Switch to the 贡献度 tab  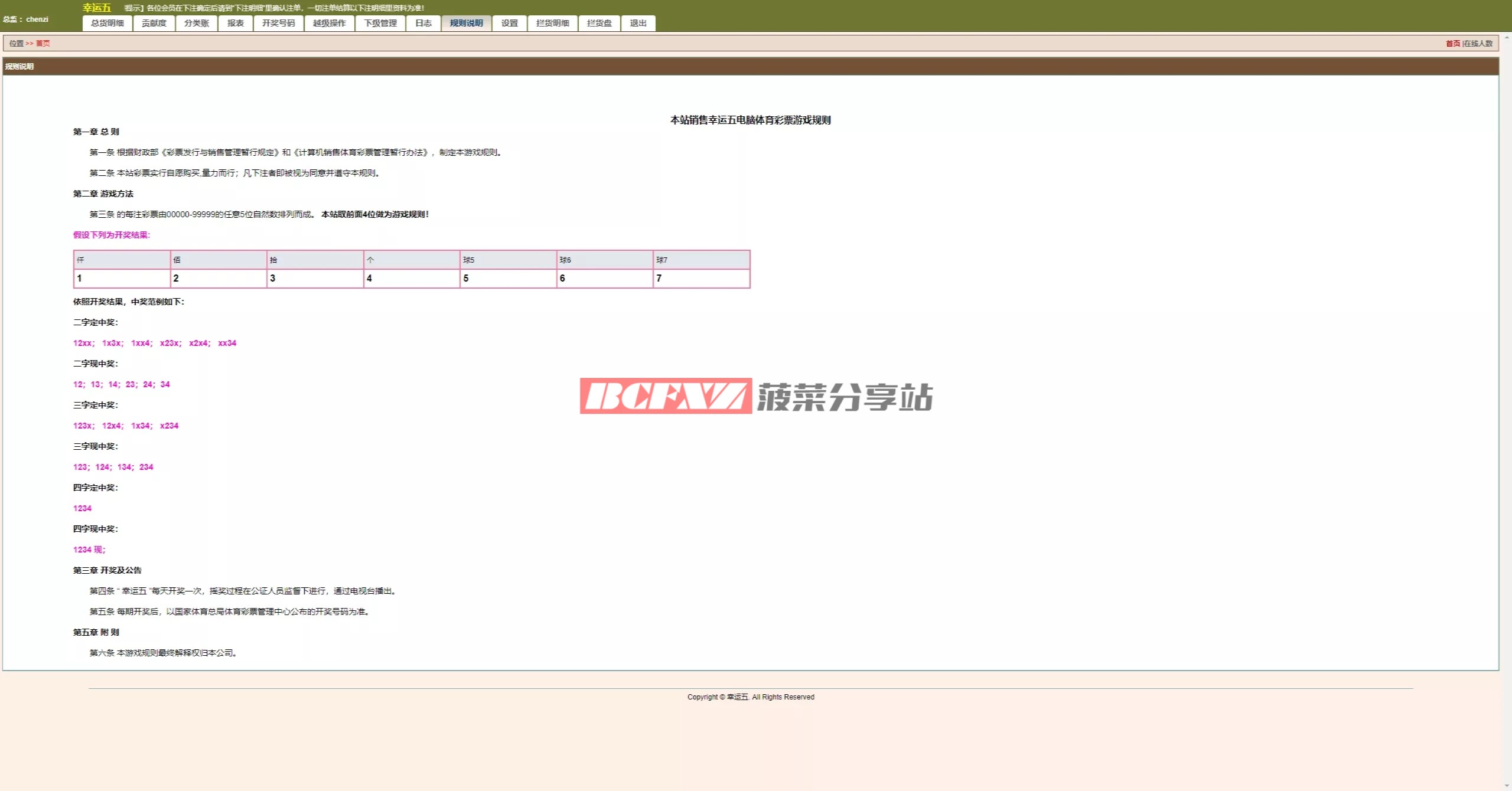[x=154, y=23]
